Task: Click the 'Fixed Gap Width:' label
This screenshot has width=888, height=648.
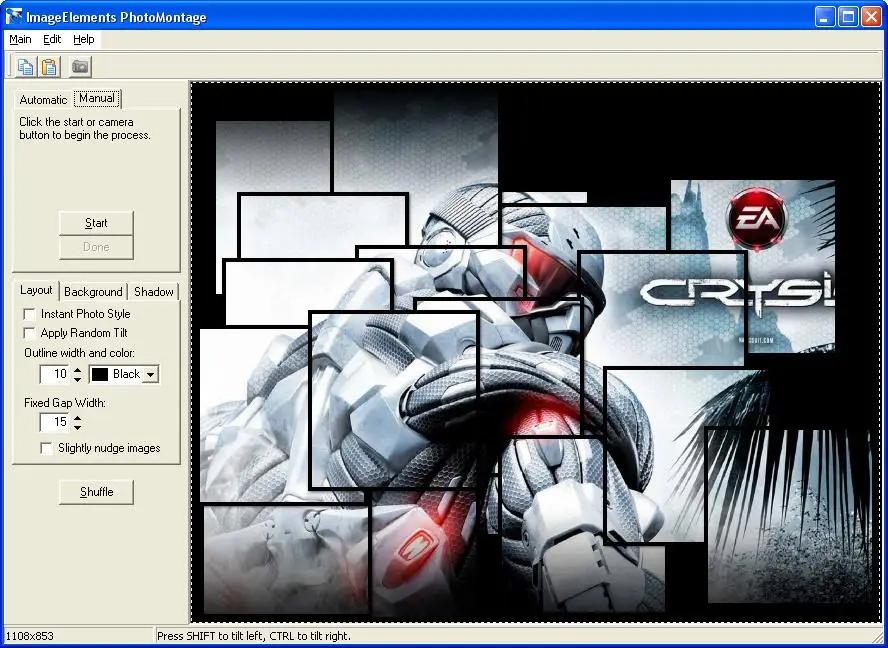Action: (x=65, y=403)
